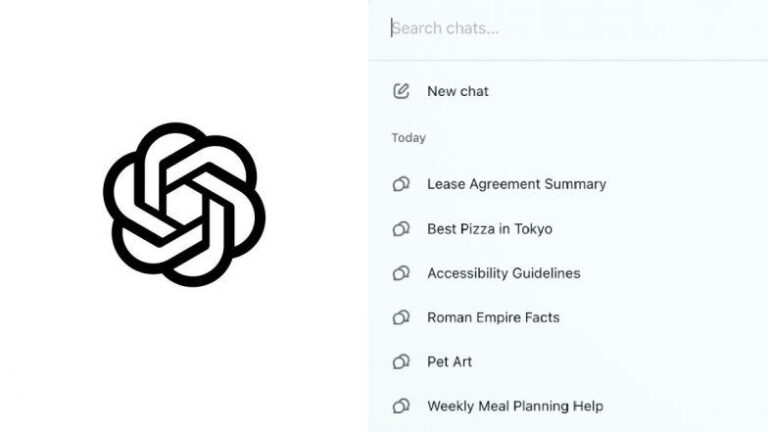Click chat bubble icon beside Lease Agreement Summary

pyautogui.click(x=401, y=184)
